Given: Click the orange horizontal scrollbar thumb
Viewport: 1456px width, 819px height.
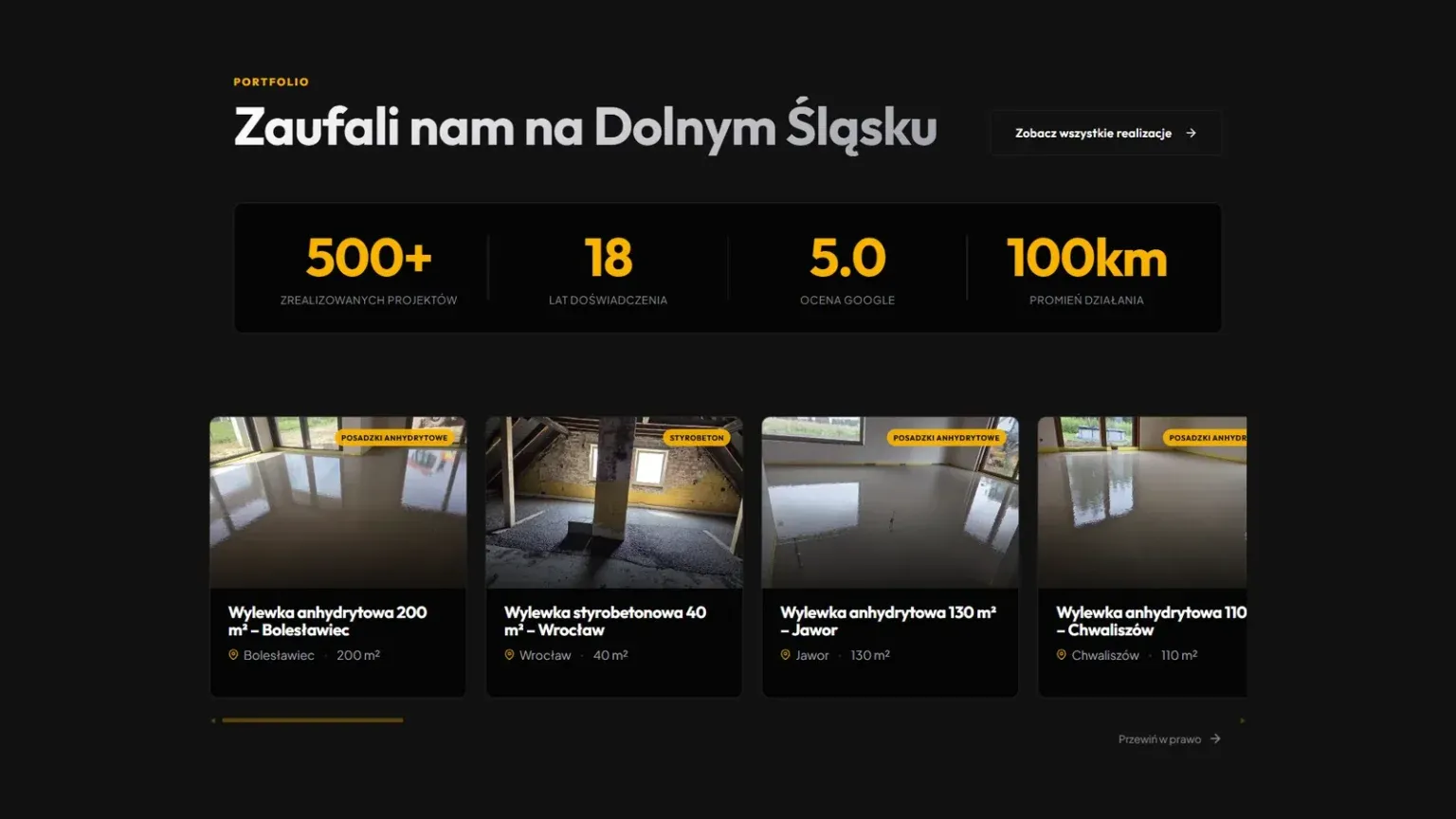Looking at the screenshot, I should tap(313, 720).
